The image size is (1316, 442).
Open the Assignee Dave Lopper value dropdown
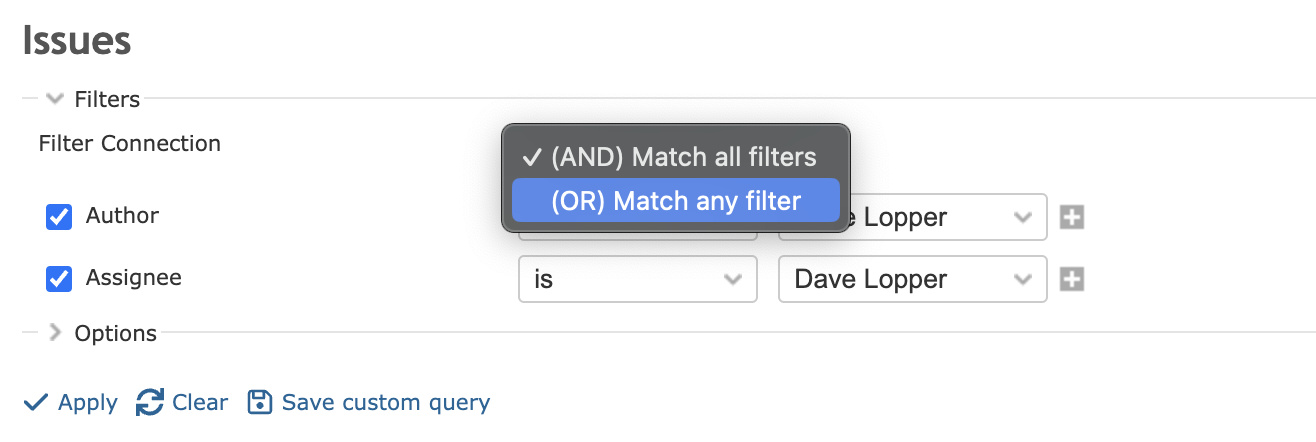(x=912, y=279)
